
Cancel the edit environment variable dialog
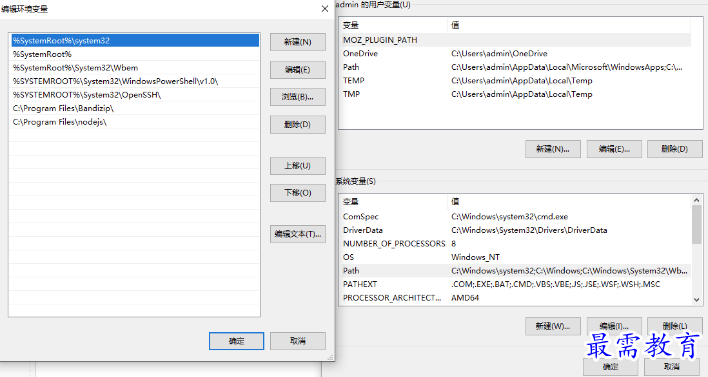coord(298,341)
